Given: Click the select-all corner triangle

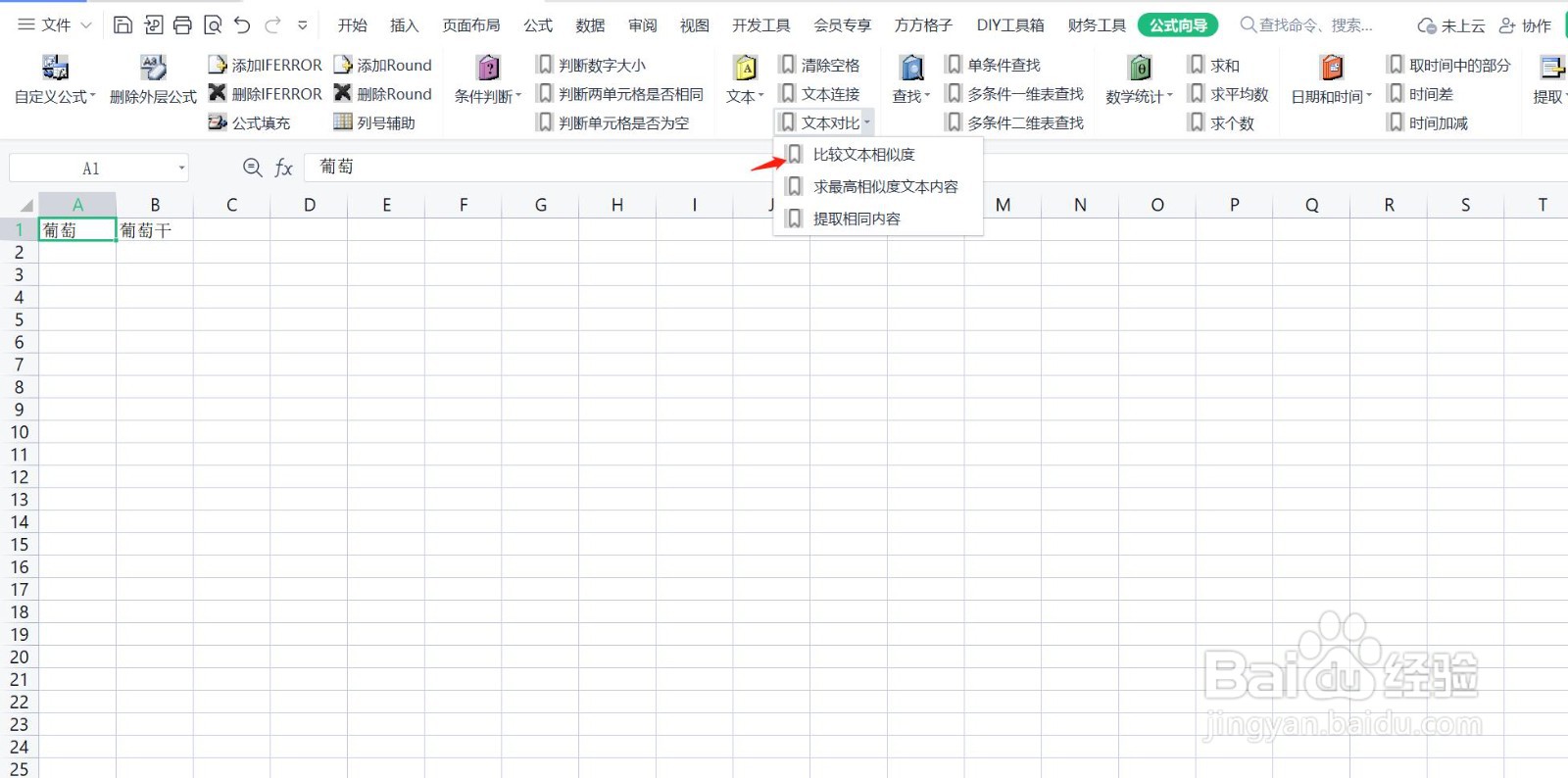Looking at the screenshot, I should click(x=26, y=206).
